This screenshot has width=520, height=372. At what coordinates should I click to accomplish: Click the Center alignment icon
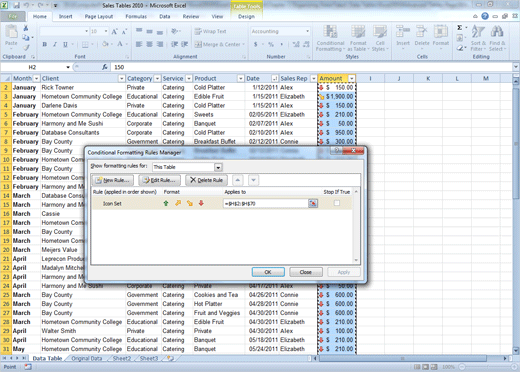(150, 44)
